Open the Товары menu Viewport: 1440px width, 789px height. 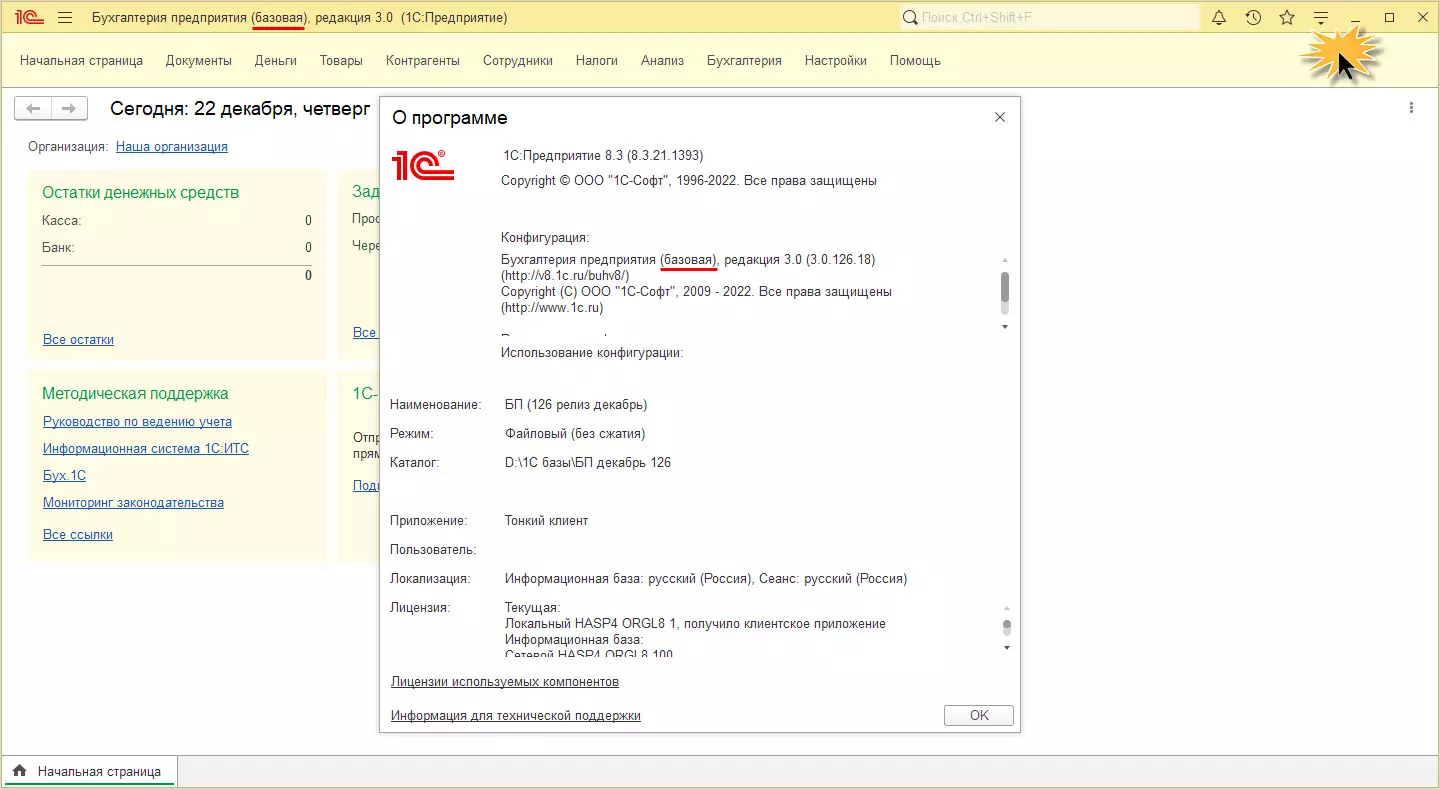(x=341, y=60)
